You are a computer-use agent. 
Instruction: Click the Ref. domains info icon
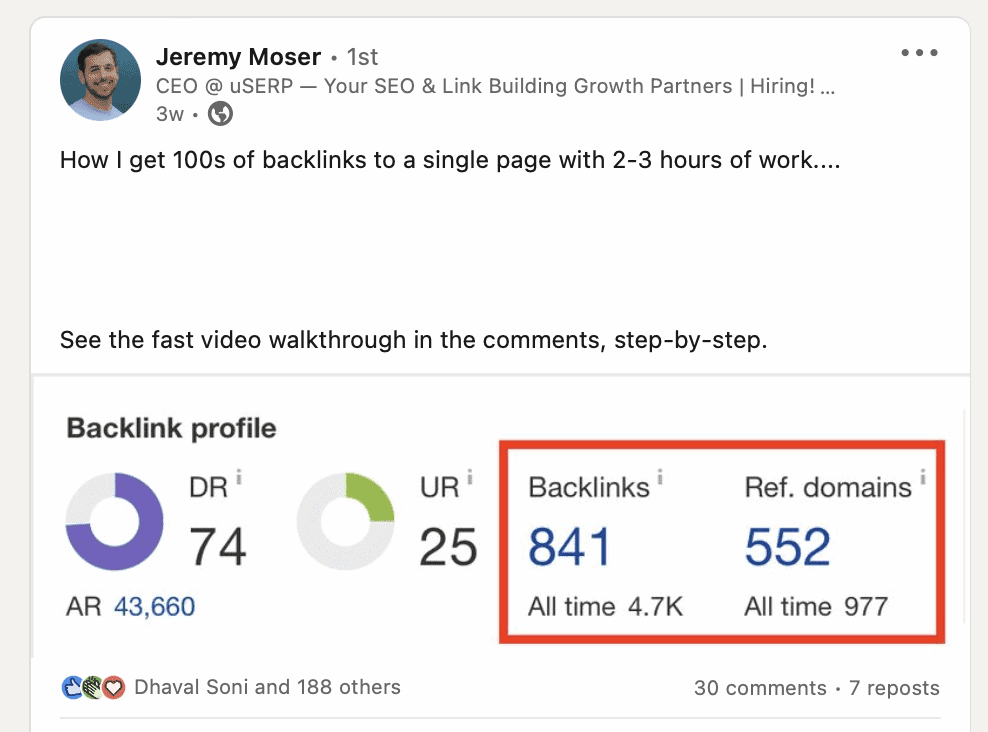[x=922, y=477]
